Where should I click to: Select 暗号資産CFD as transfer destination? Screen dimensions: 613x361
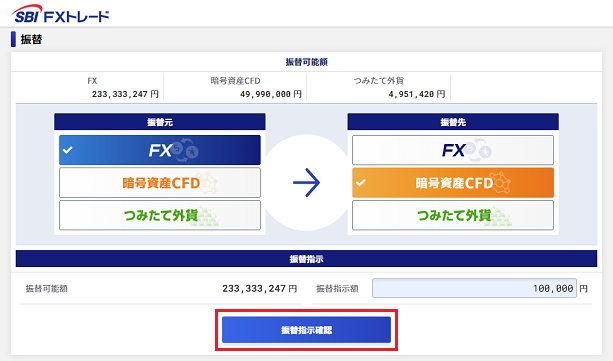click(453, 183)
